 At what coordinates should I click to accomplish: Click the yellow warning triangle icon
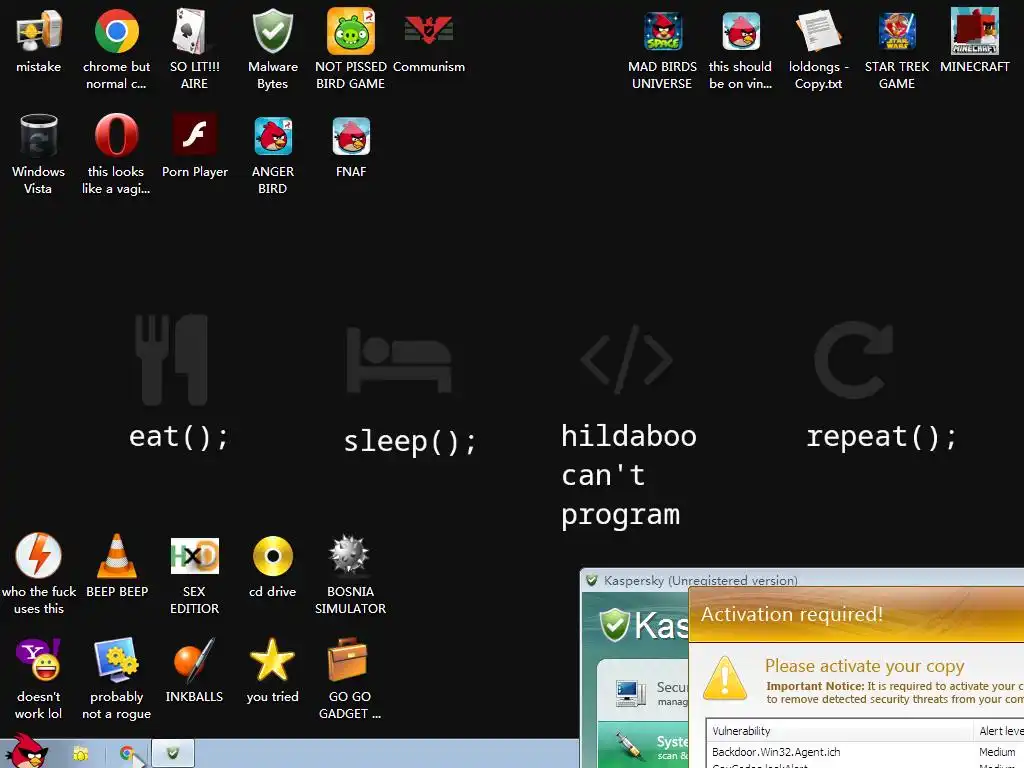(x=725, y=679)
